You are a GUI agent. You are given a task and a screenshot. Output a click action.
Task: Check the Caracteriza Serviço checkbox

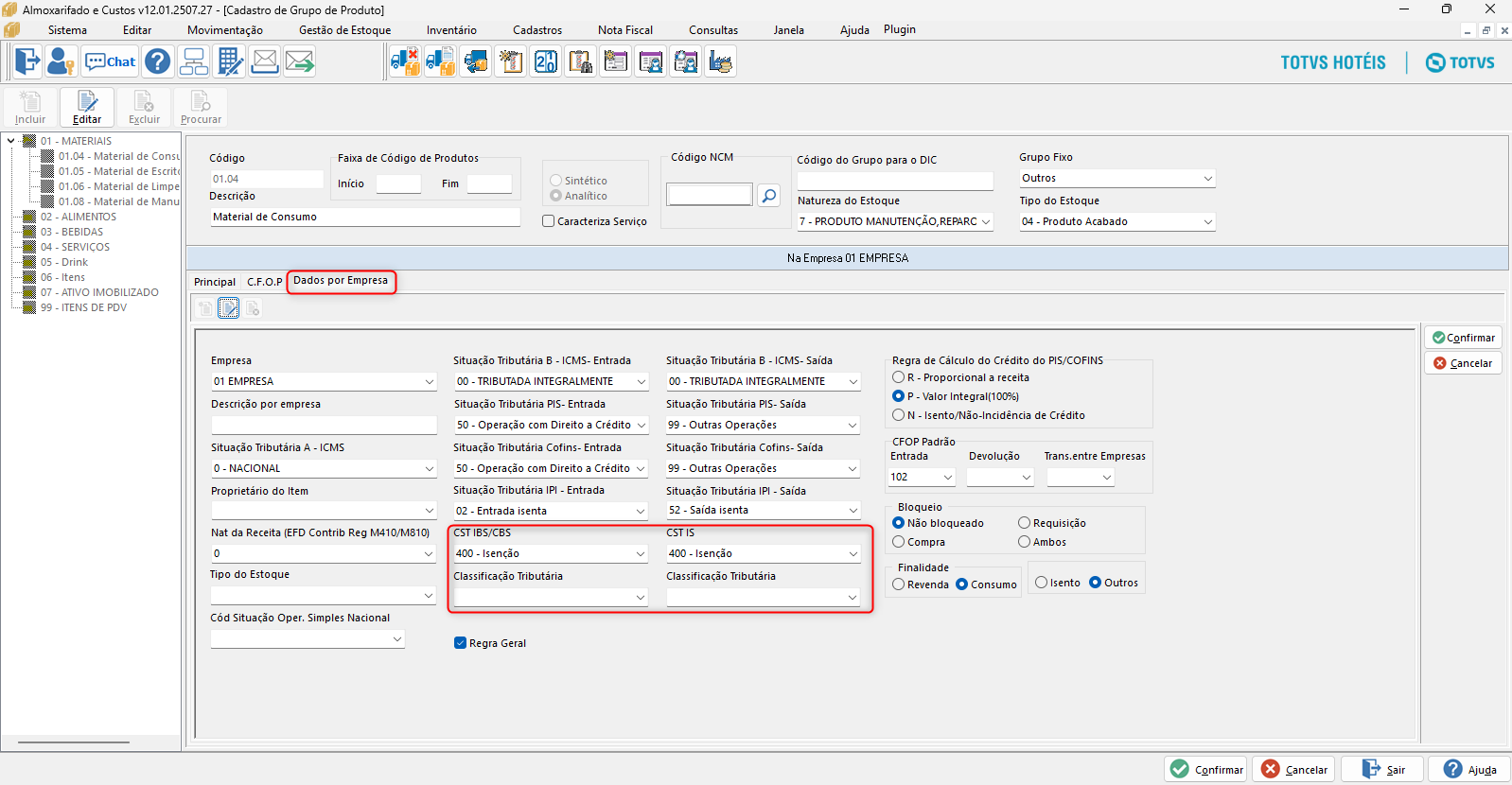coord(548,221)
